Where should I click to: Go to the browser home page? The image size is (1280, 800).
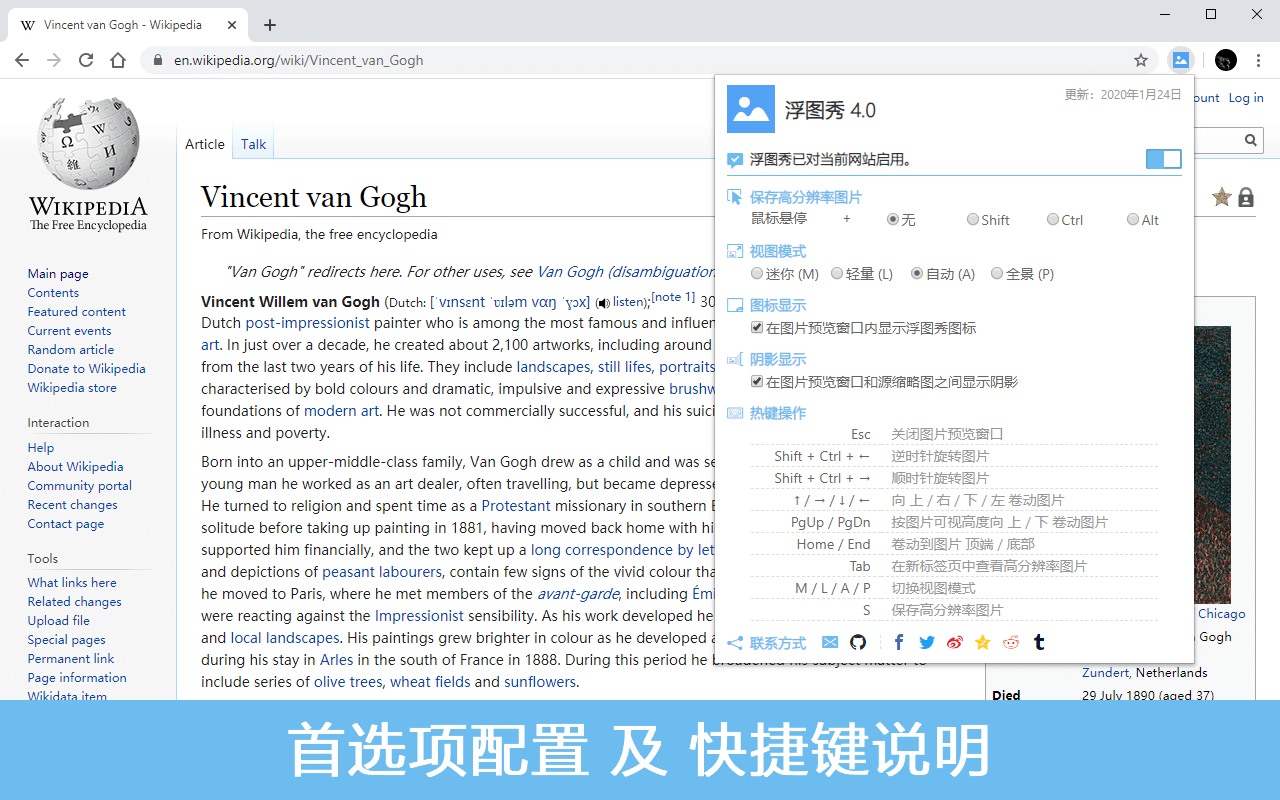click(118, 60)
